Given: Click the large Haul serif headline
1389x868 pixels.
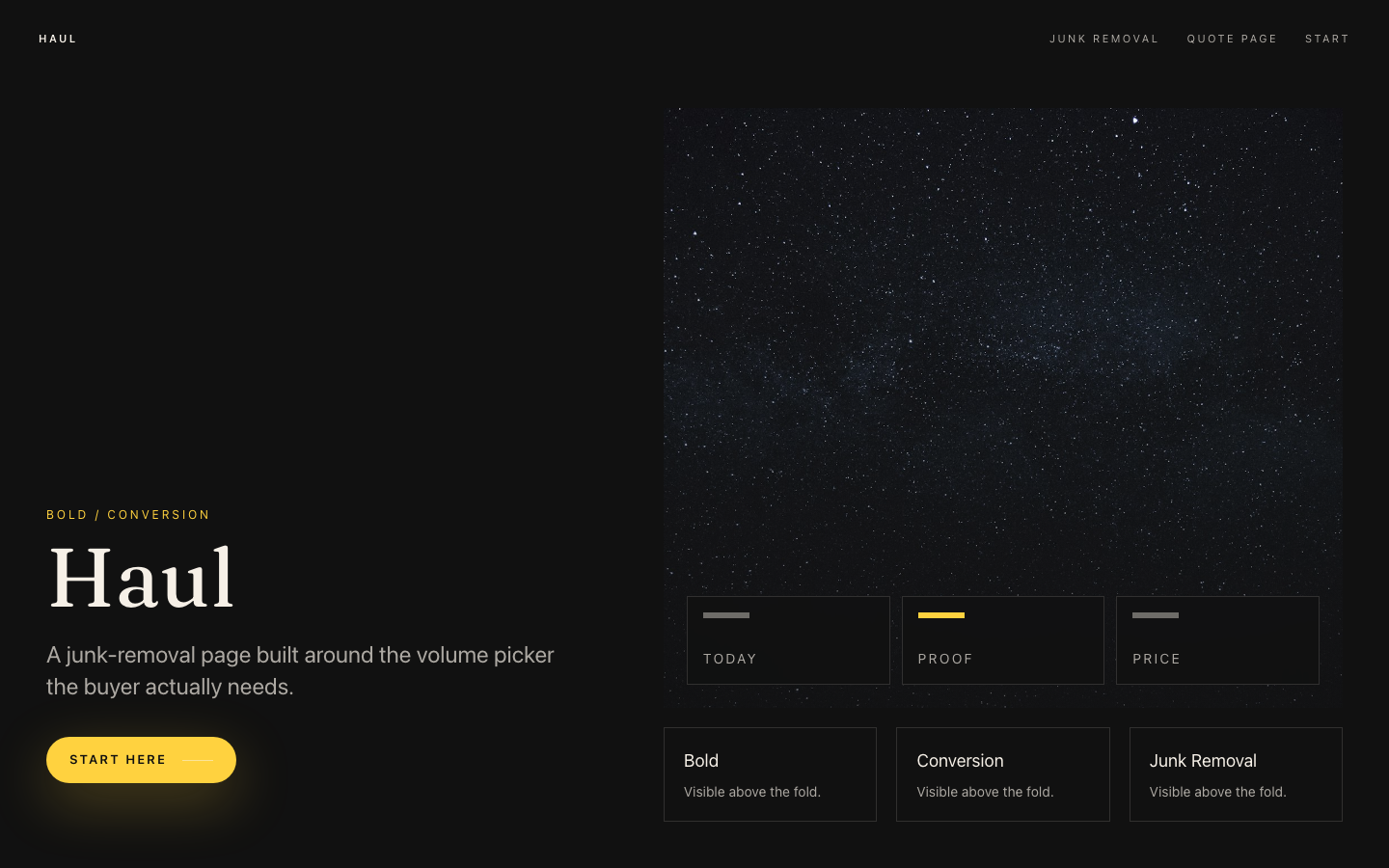Looking at the screenshot, I should 142,579.
